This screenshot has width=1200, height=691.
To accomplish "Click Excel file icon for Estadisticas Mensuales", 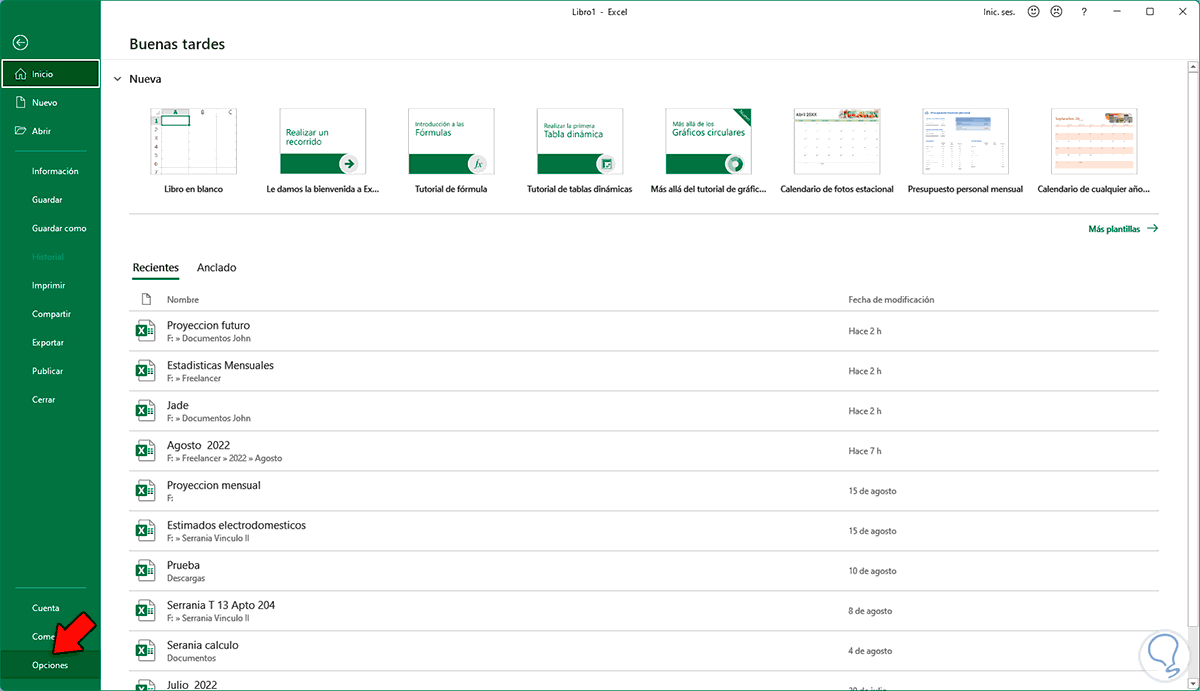I will [x=145, y=371].
